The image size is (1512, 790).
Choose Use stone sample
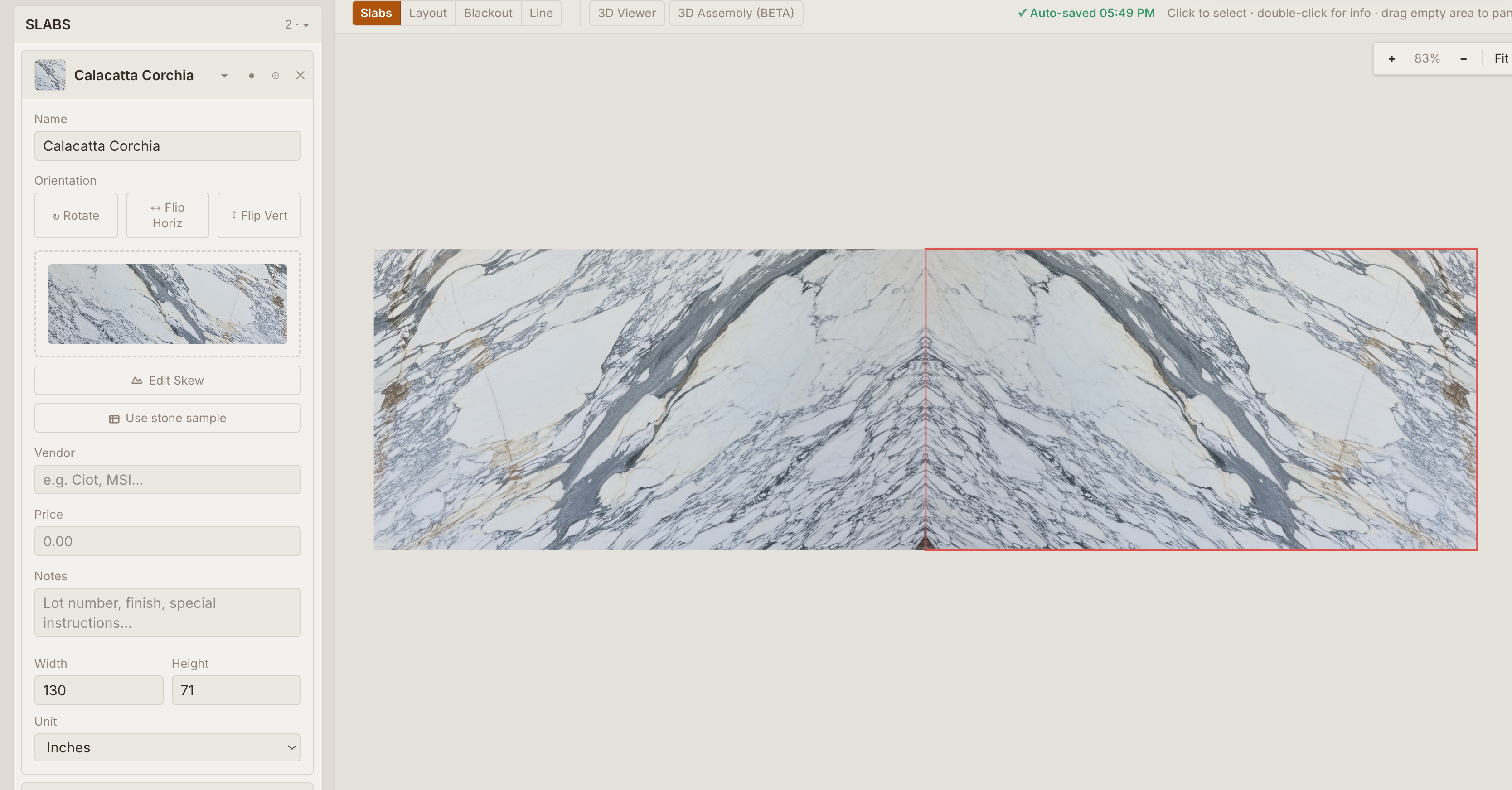click(x=167, y=418)
